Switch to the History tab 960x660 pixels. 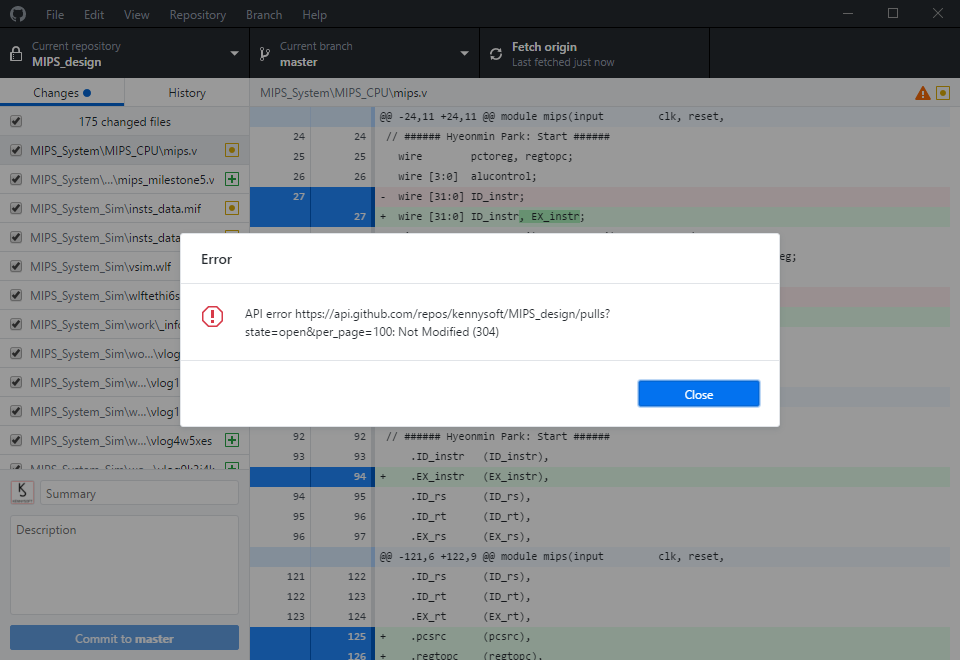tap(186, 91)
